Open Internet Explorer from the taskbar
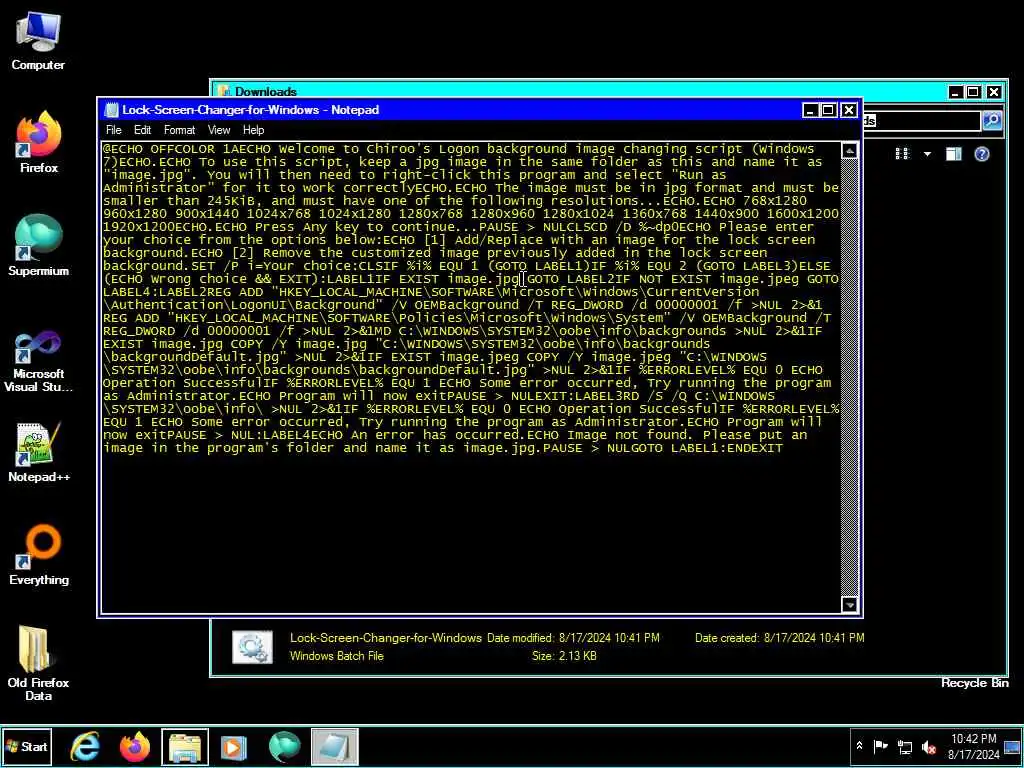Image resolution: width=1024 pixels, height=768 pixels. coord(85,747)
